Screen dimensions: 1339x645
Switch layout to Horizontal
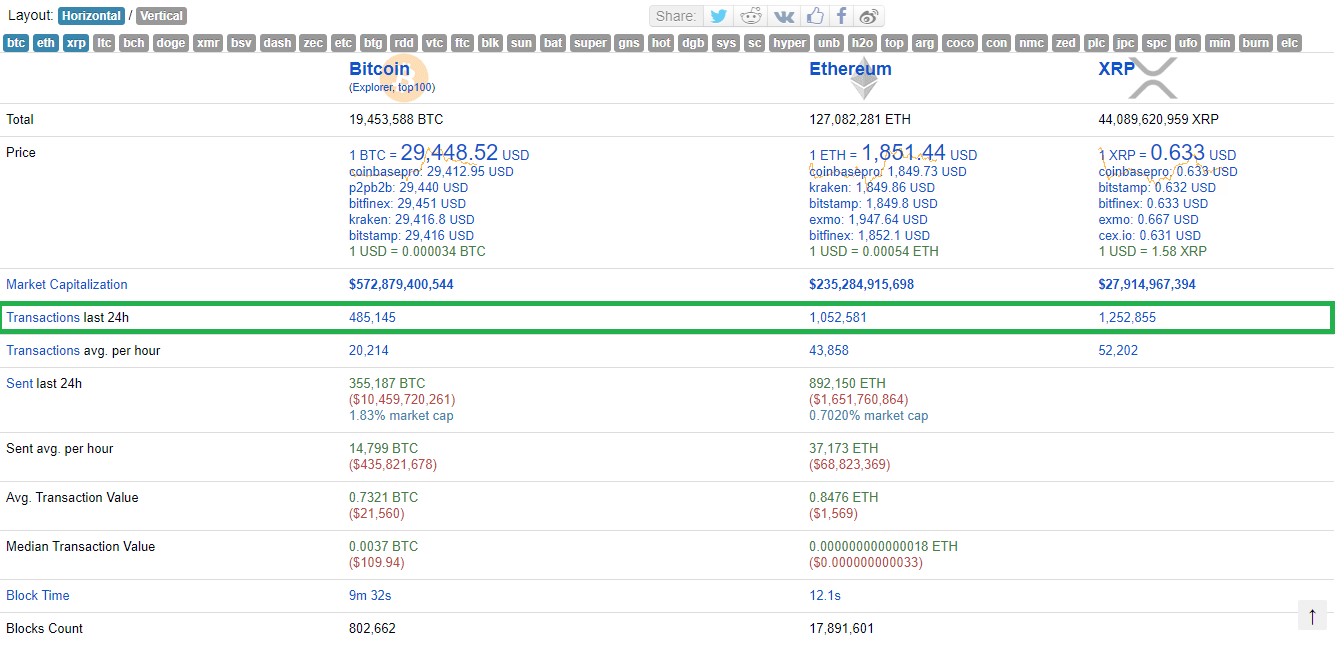92,16
